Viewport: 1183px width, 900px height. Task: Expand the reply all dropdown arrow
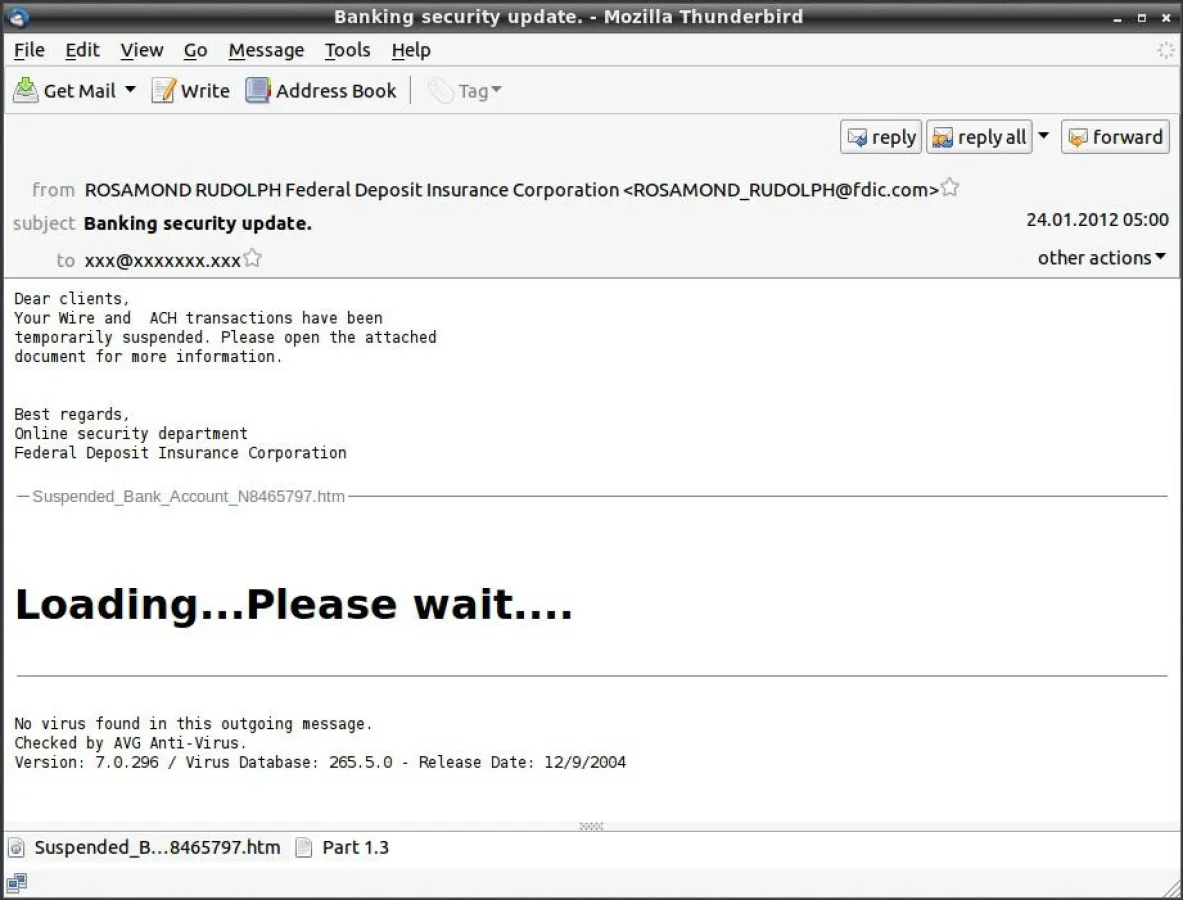1044,137
